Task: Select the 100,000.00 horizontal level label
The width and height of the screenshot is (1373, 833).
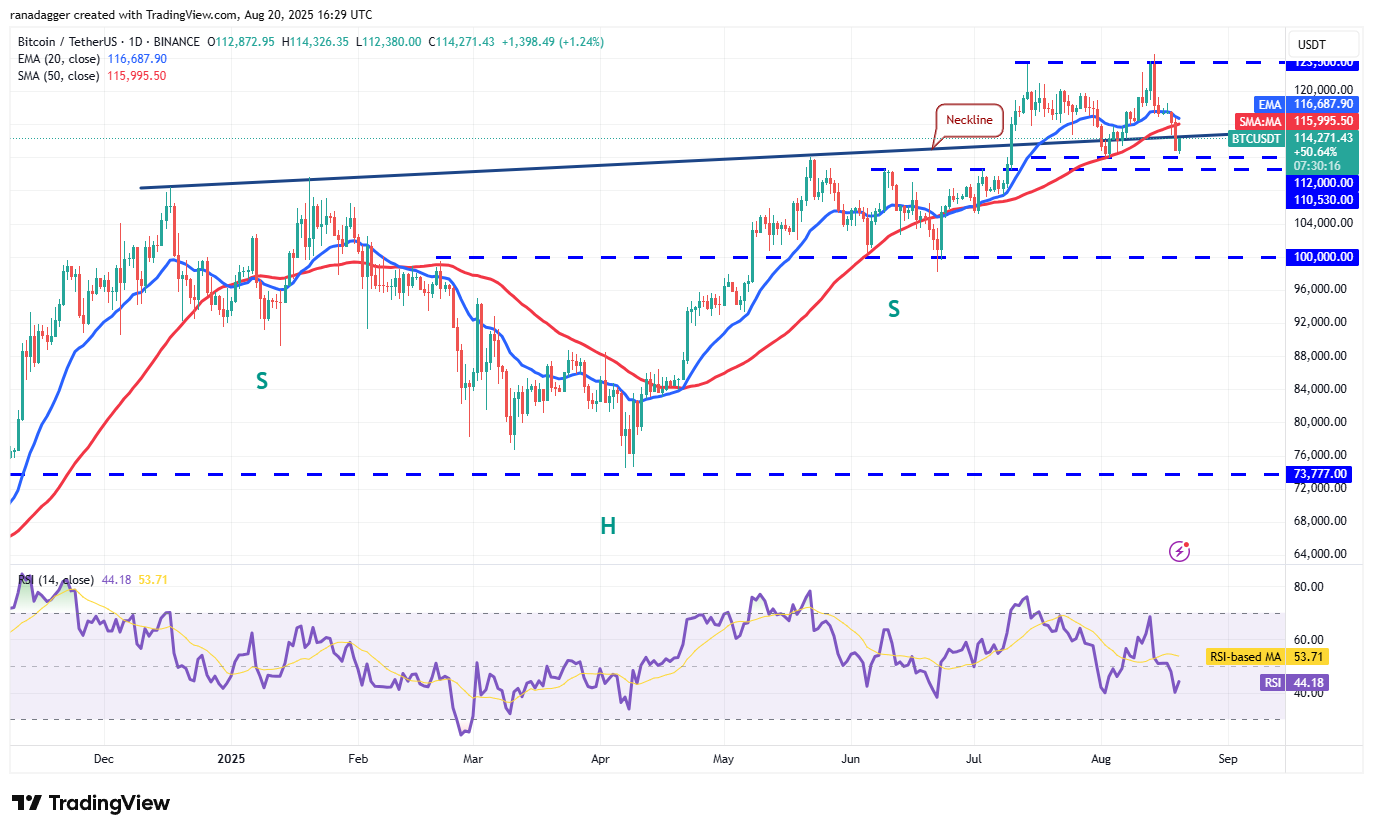Action: [1320, 257]
